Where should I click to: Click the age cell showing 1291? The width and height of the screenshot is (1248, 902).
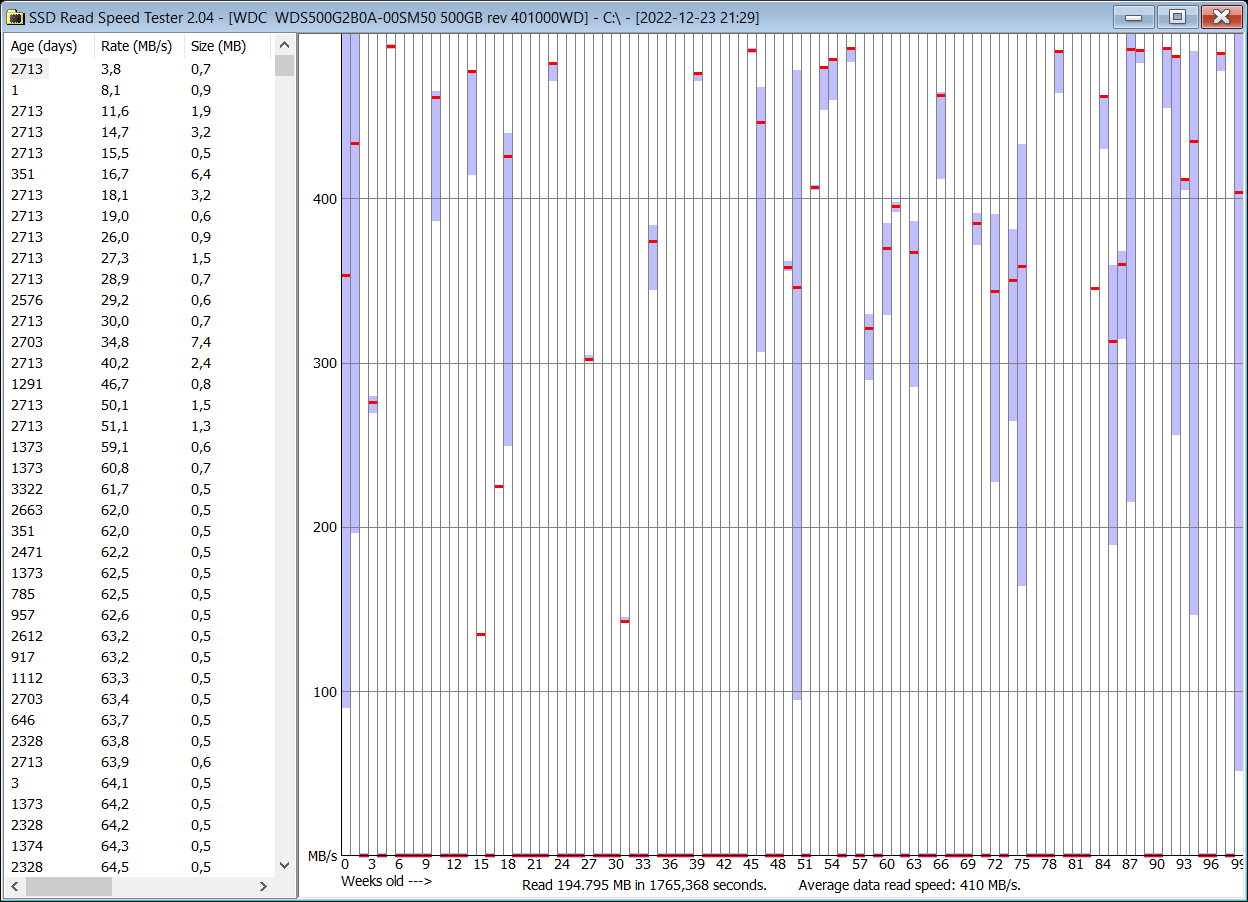click(27, 383)
